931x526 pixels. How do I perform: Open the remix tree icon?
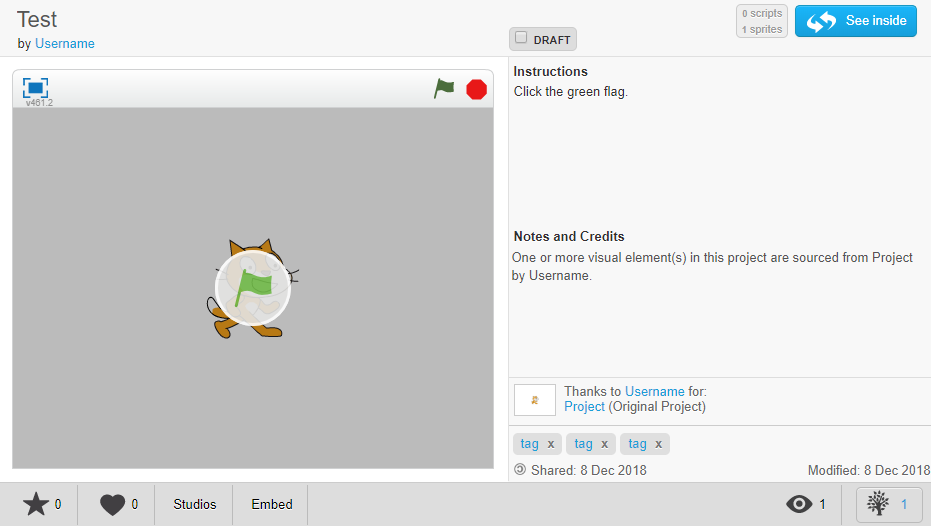pyautogui.click(x=878, y=504)
